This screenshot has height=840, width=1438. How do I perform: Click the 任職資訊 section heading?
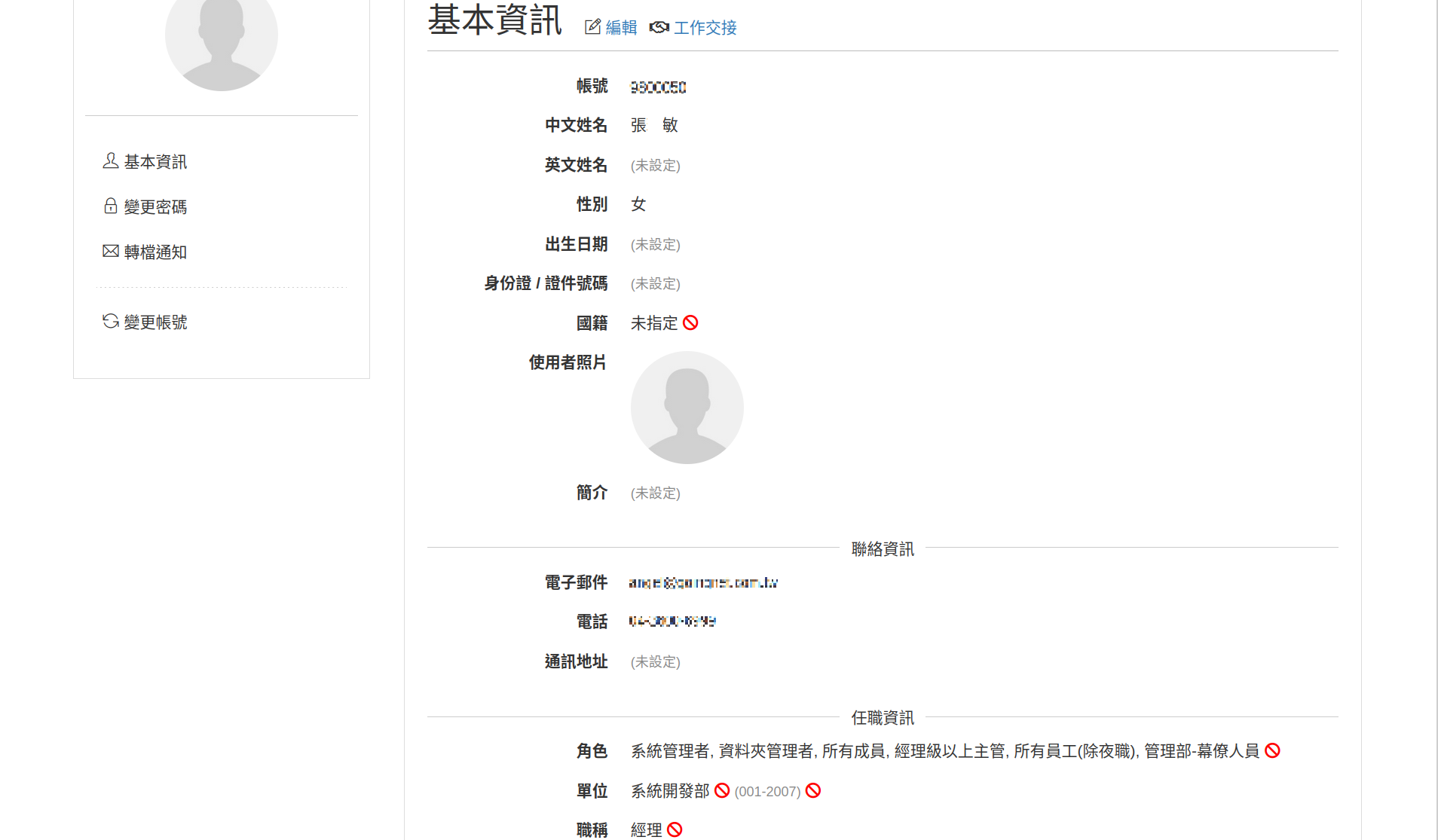coord(883,718)
